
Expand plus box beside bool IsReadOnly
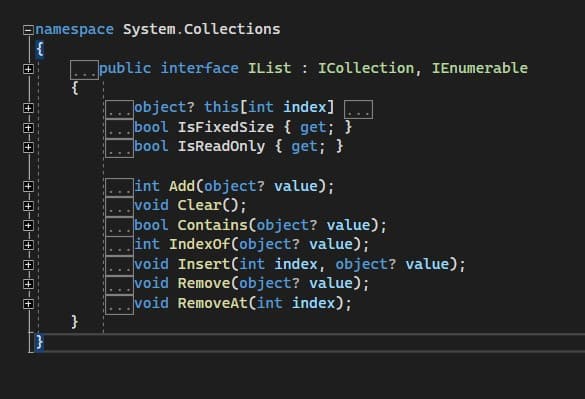(28, 147)
